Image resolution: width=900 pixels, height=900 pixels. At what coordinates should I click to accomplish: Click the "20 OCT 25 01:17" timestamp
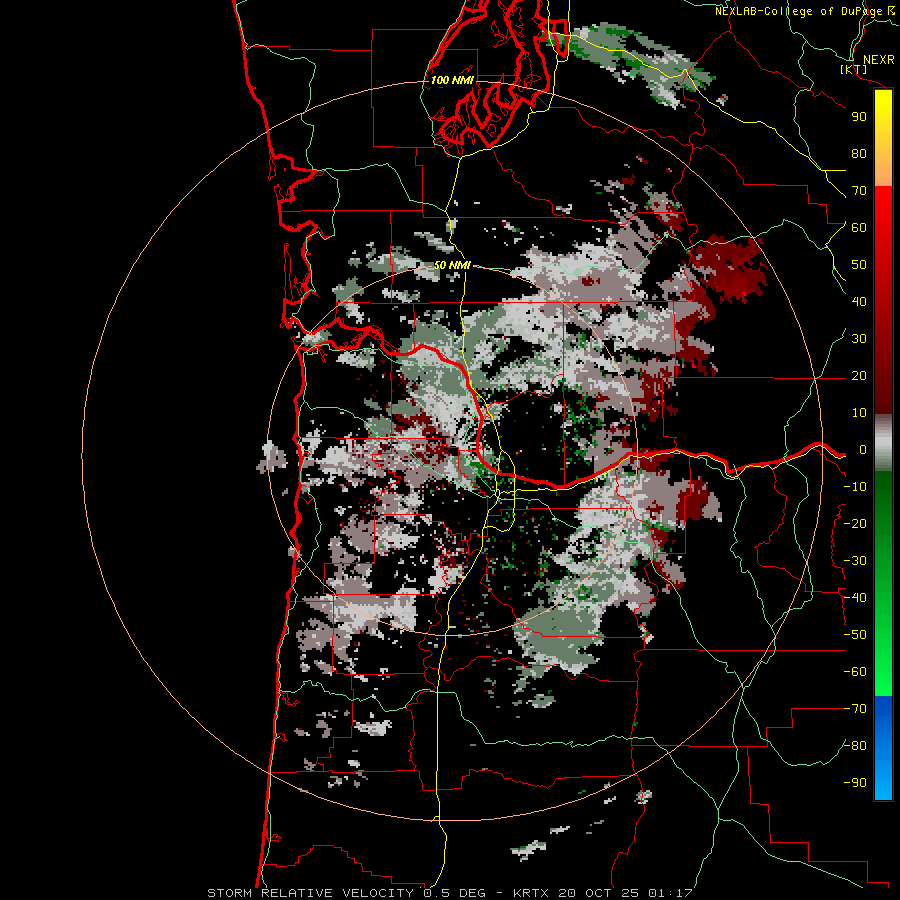(x=624, y=893)
